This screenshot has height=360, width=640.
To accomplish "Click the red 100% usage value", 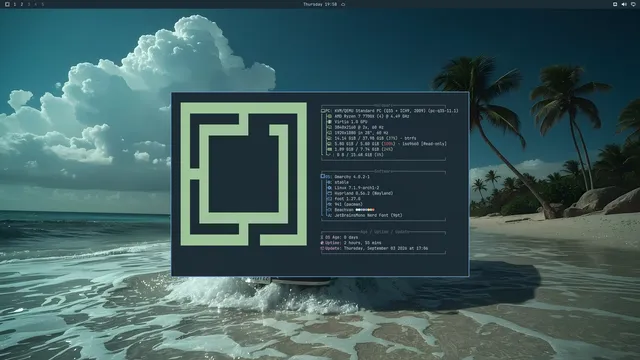I will 388,144.
